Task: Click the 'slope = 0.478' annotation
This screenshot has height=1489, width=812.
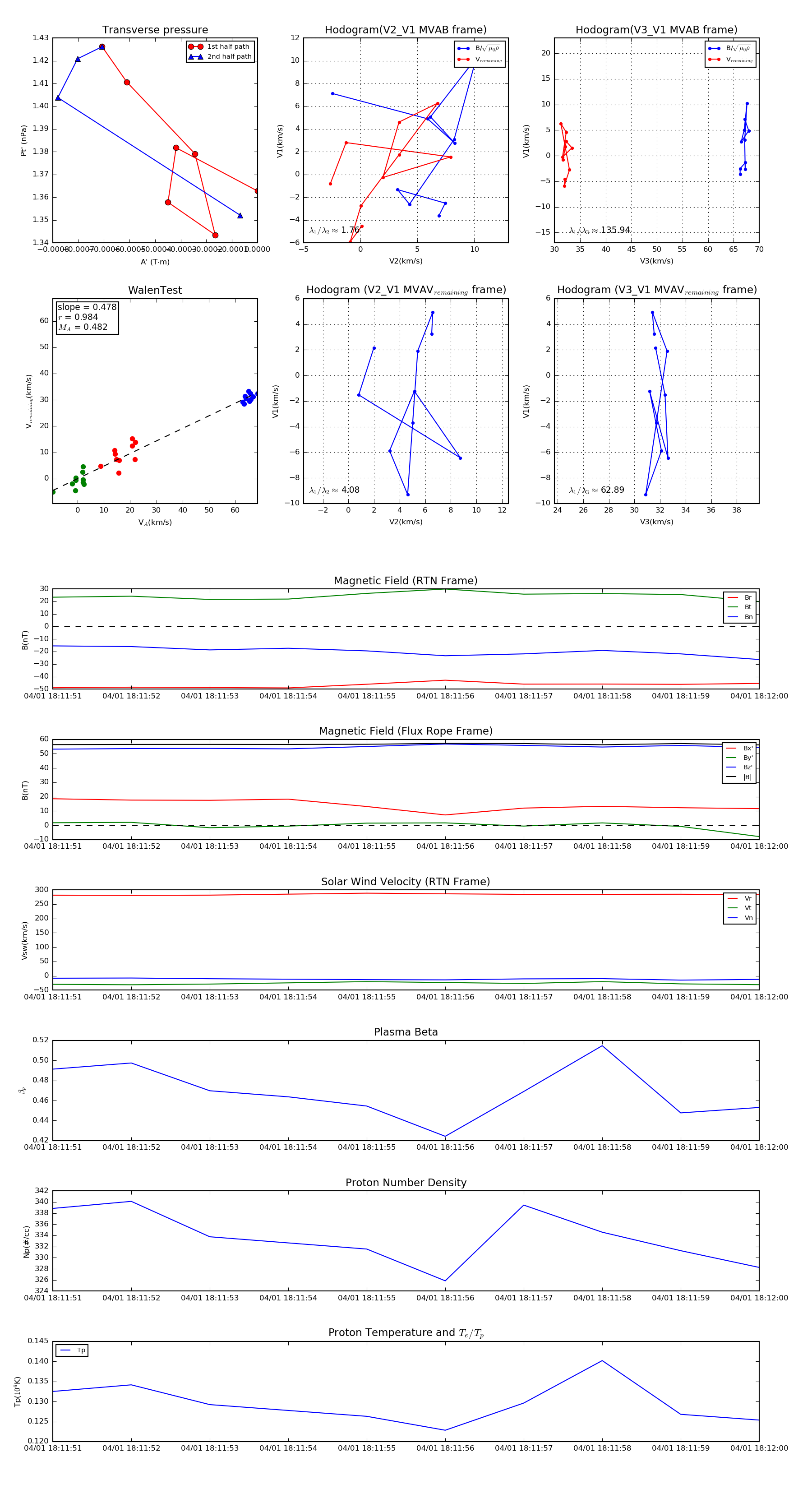Action: click(x=87, y=307)
